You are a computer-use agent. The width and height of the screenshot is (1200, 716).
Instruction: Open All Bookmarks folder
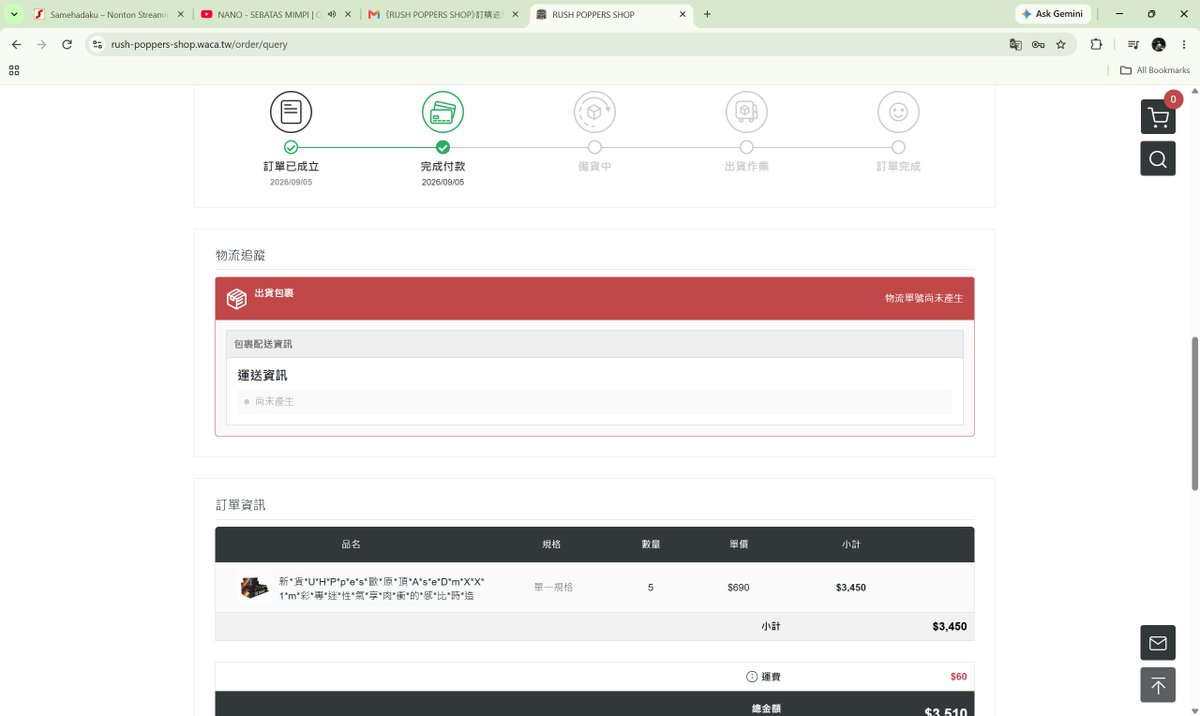(x=1155, y=70)
